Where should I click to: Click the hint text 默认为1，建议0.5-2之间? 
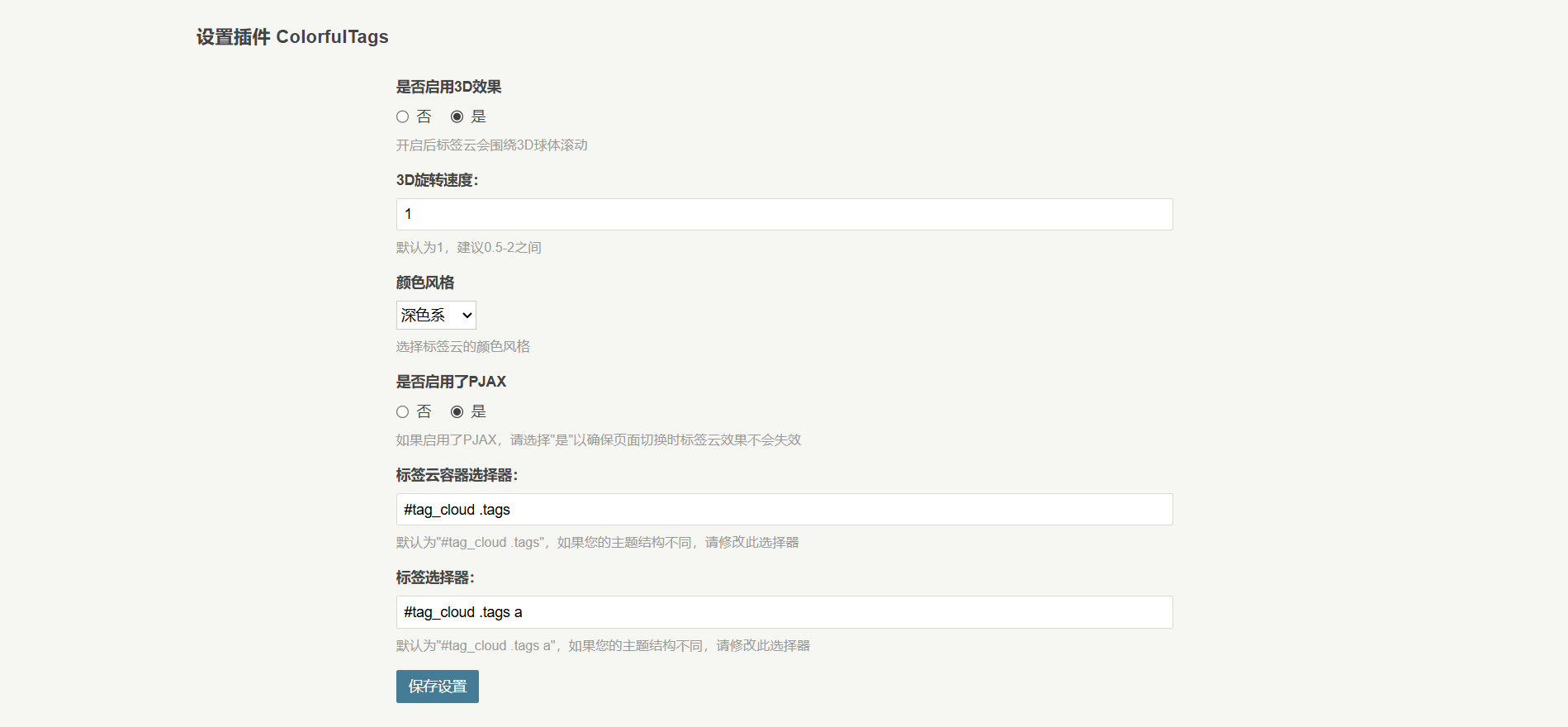(468, 248)
